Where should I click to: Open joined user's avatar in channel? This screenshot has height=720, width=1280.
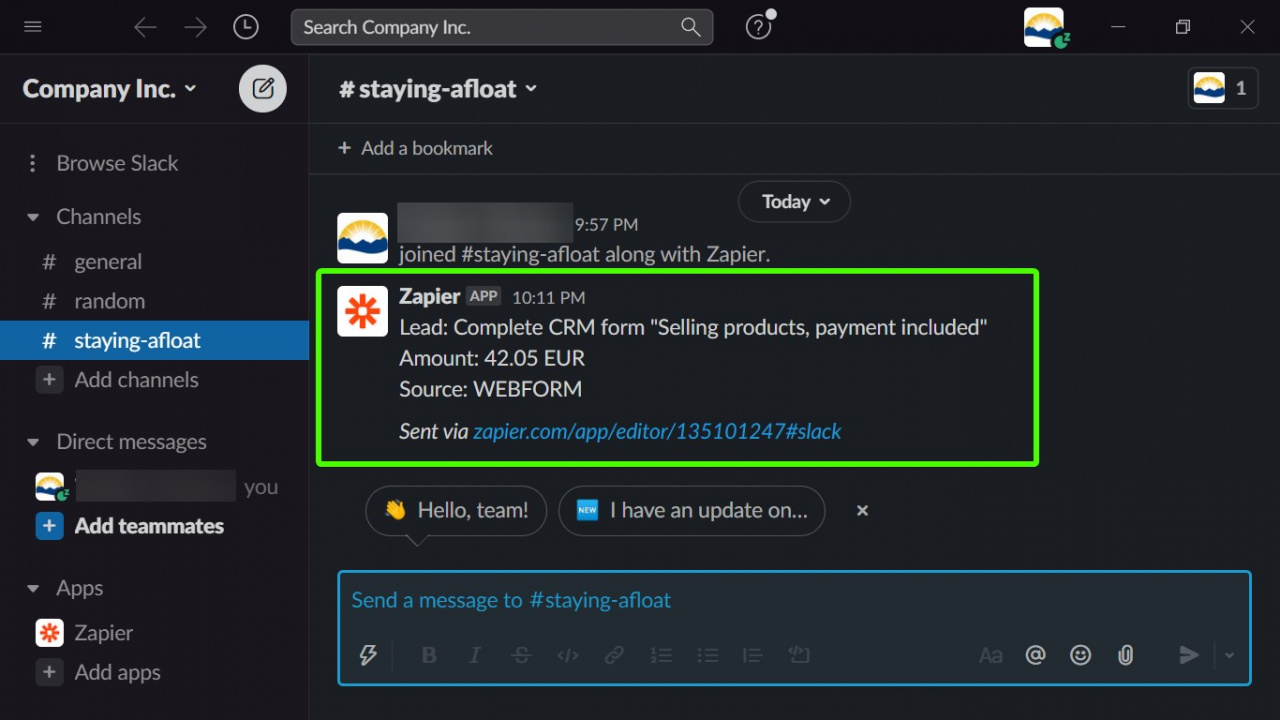tap(362, 238)
